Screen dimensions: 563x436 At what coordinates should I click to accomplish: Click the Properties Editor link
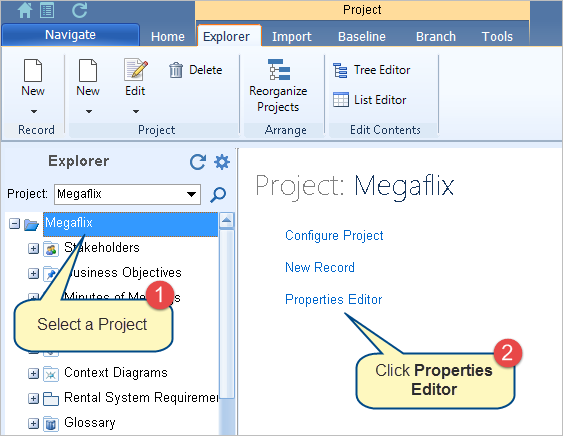[334, 299]
